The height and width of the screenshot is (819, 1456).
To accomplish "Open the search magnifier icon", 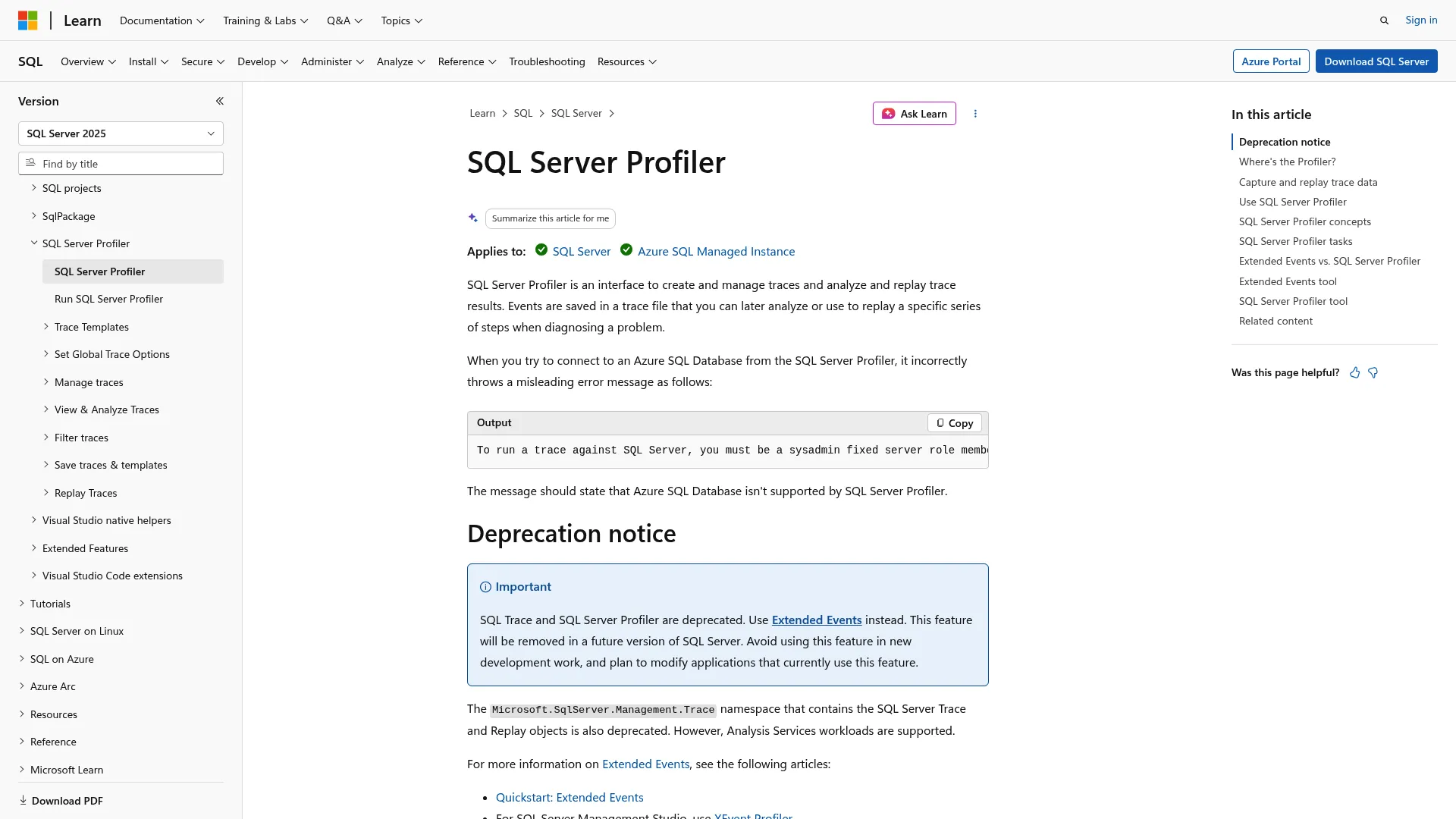I will pyautogui.click(x=1384, y=20).
